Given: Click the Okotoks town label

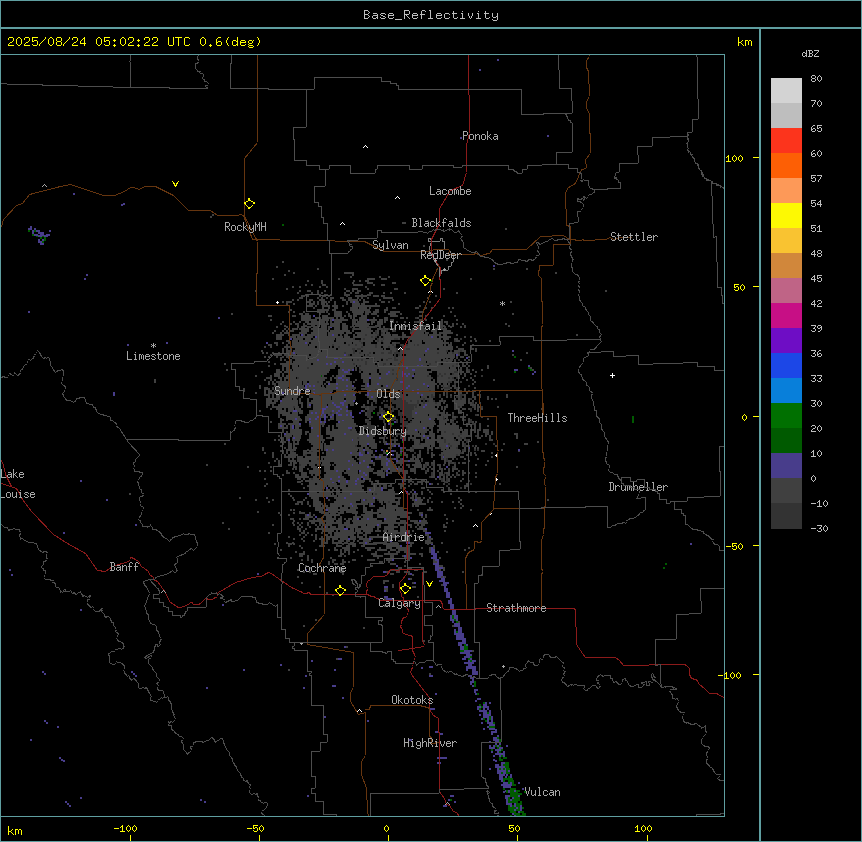Looking at the screenshot, I should [412, 700].
